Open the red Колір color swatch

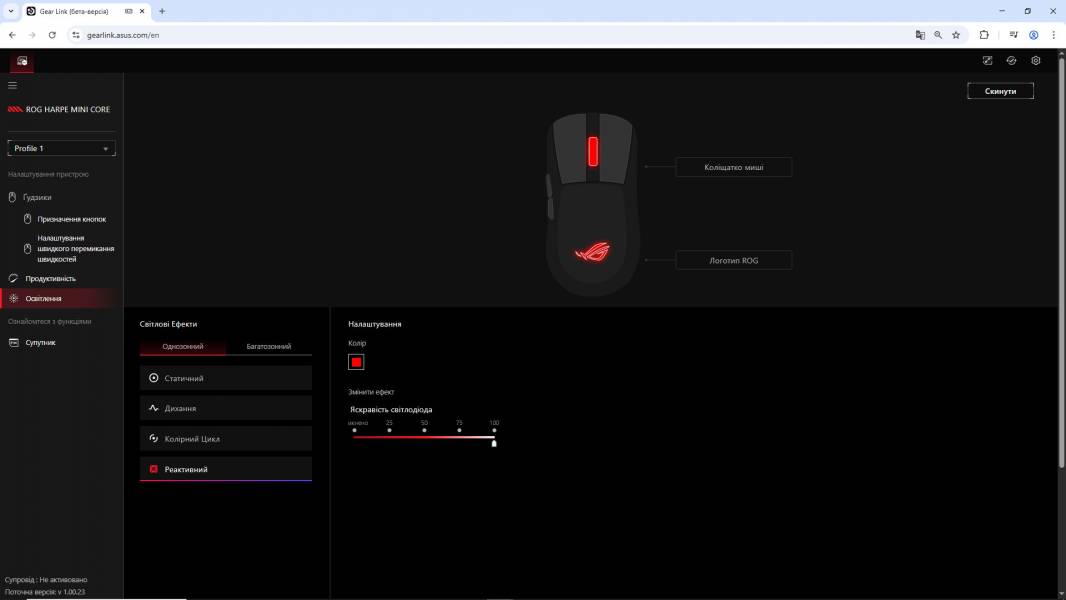(356, 362)
